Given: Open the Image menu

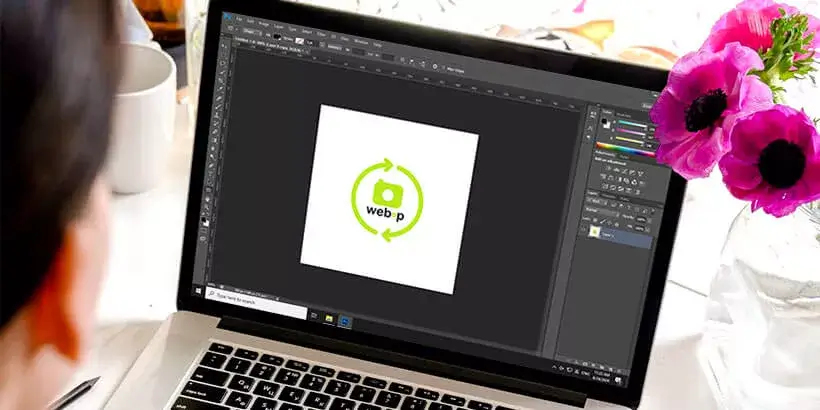Looking at the screenshot, I should pos(263,24).
